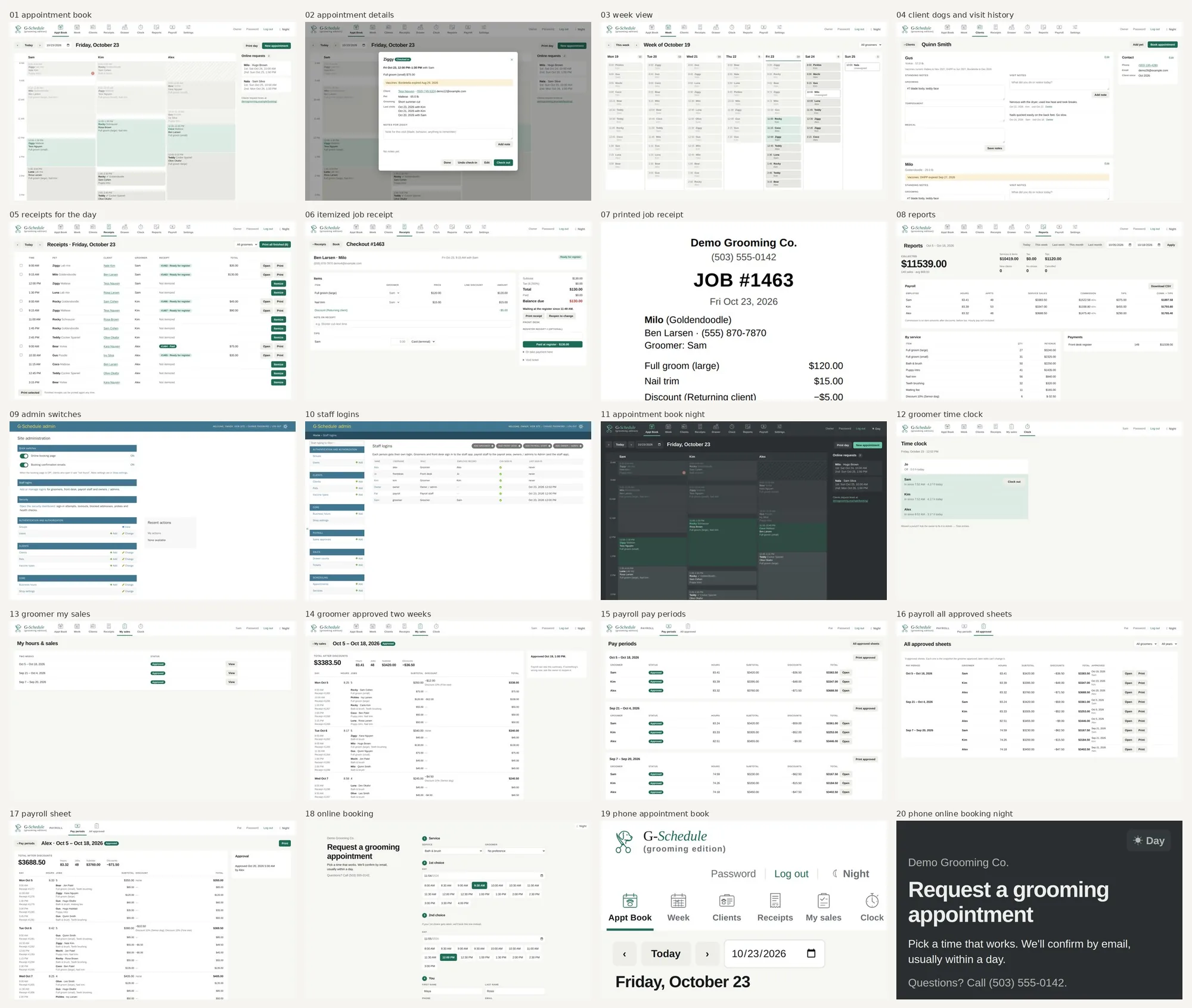The height and width of the screenshot is (1008, 1192).
Task: Open Week icon in phone appointment book panel
Action: 678,900
